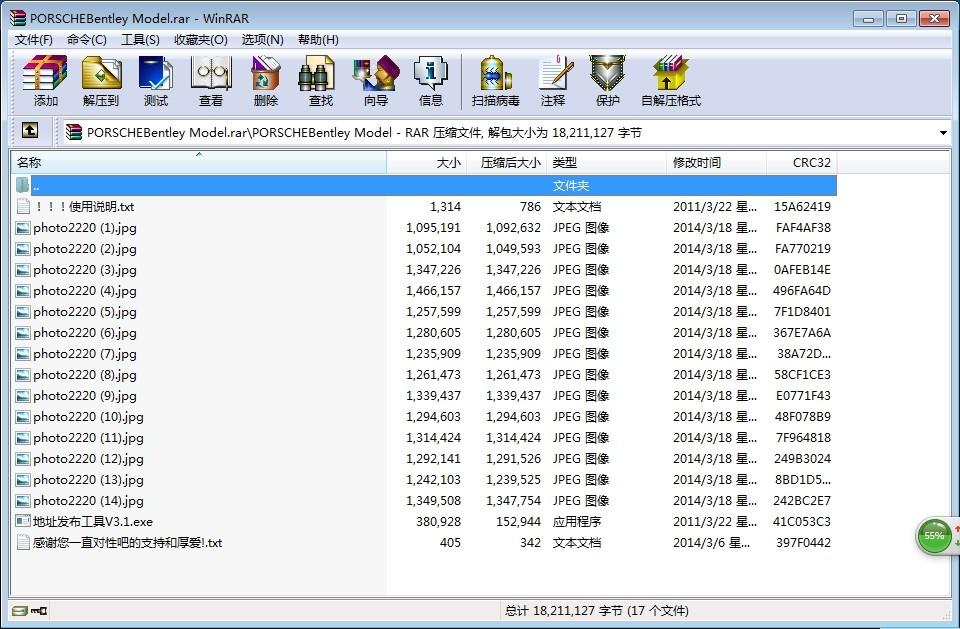Sort by the CRC32 column header
Viewport: 960px width, 629px height.
(802, 162)
